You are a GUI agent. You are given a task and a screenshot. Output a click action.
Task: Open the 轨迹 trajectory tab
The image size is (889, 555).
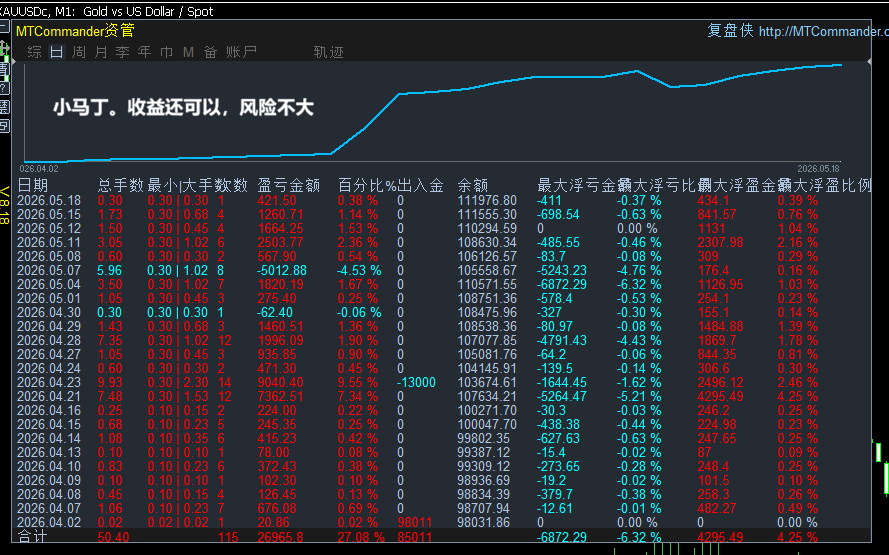329,52
